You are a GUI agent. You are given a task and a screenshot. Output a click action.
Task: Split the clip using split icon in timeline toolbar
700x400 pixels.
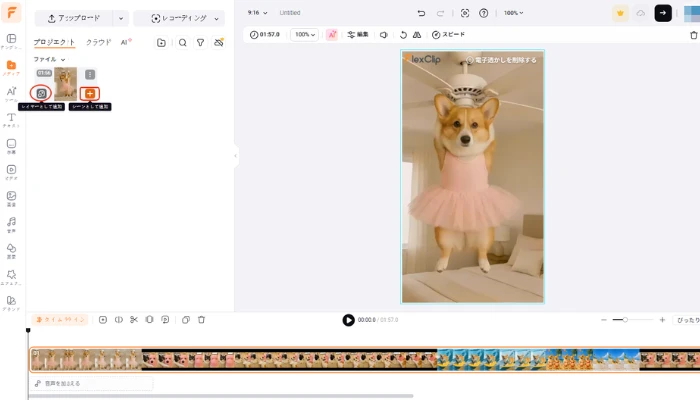tap(119, 320)
